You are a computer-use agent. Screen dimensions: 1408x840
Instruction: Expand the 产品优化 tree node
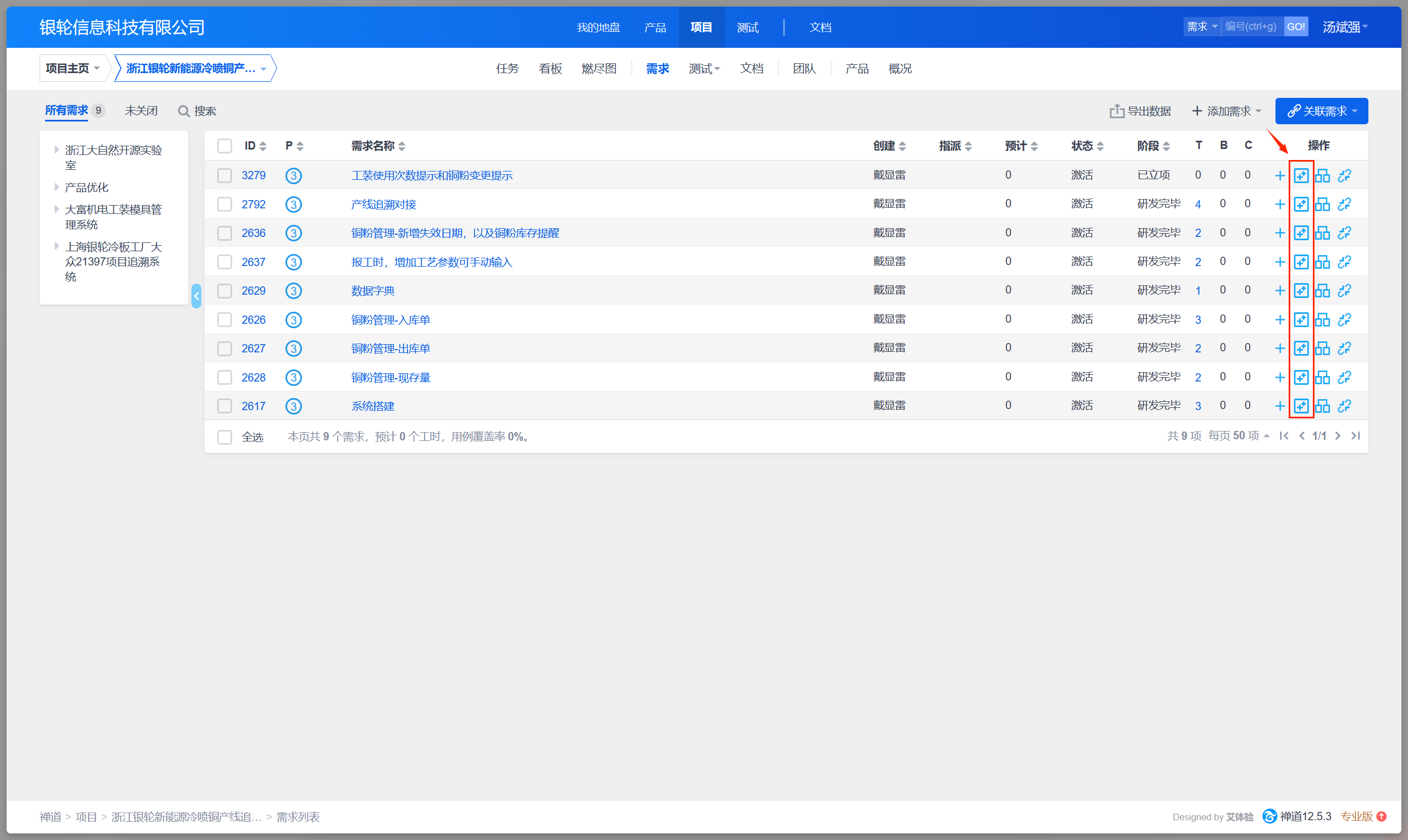[57, 187]
